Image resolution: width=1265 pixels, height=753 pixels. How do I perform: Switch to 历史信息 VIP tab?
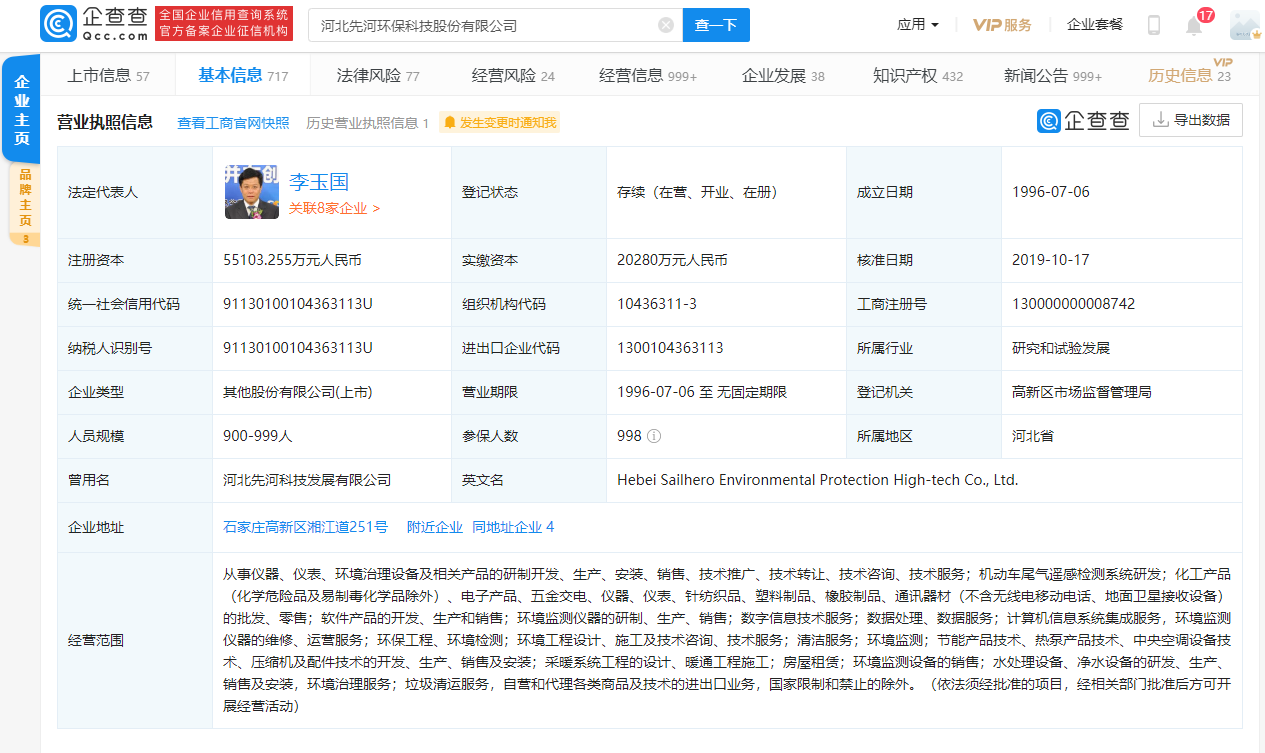tap(1190, 74)
